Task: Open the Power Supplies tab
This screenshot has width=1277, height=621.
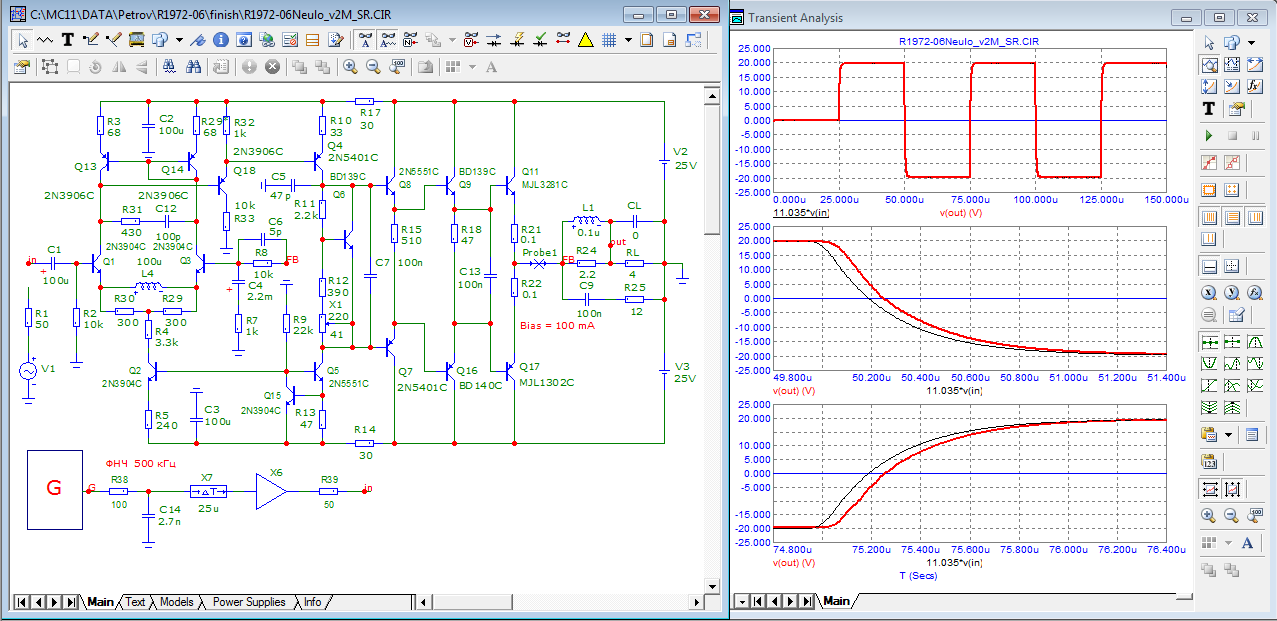Action: pyautogui.click(x=249, y=602)
